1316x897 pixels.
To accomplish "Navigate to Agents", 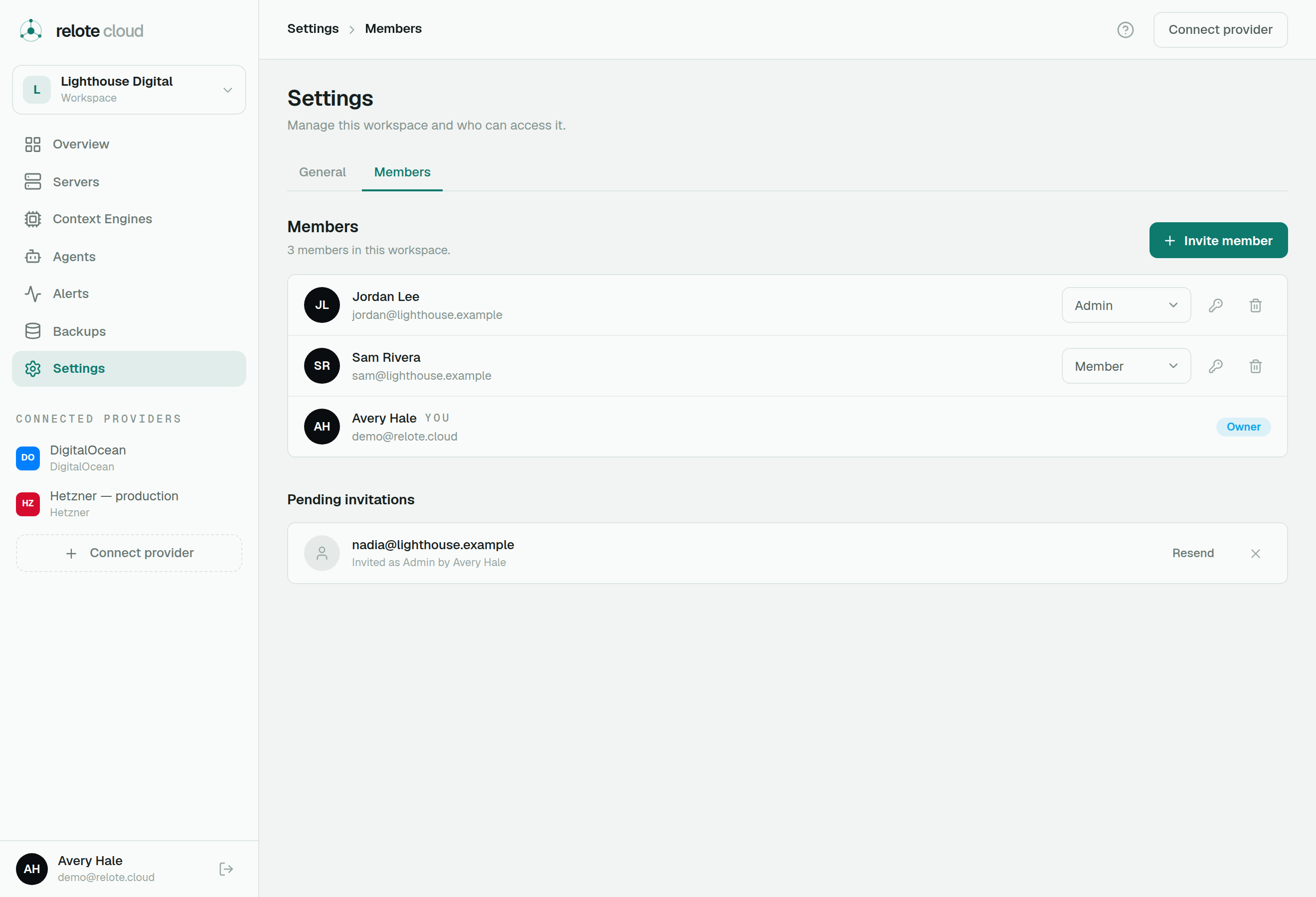I will tap(129, 256).
